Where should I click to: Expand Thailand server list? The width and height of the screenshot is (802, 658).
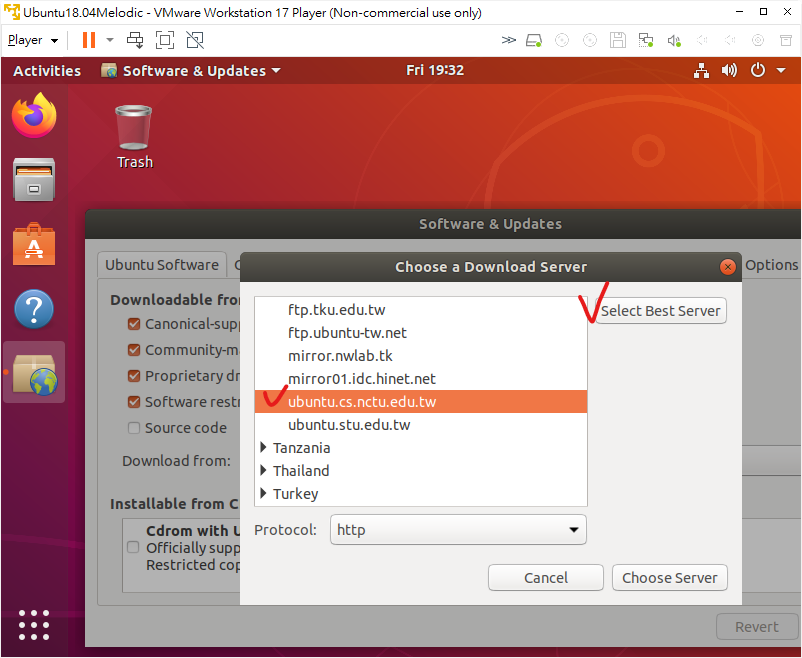pos(263,470)
